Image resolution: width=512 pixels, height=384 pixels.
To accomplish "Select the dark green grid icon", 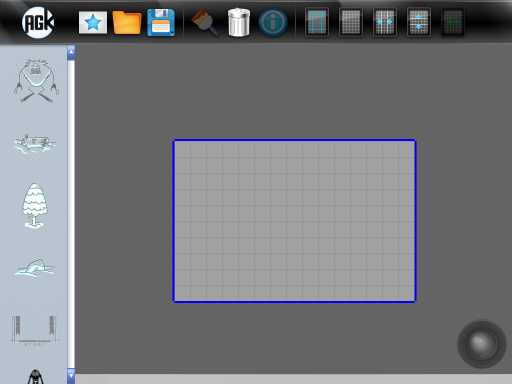I will (x=453, y=22).
